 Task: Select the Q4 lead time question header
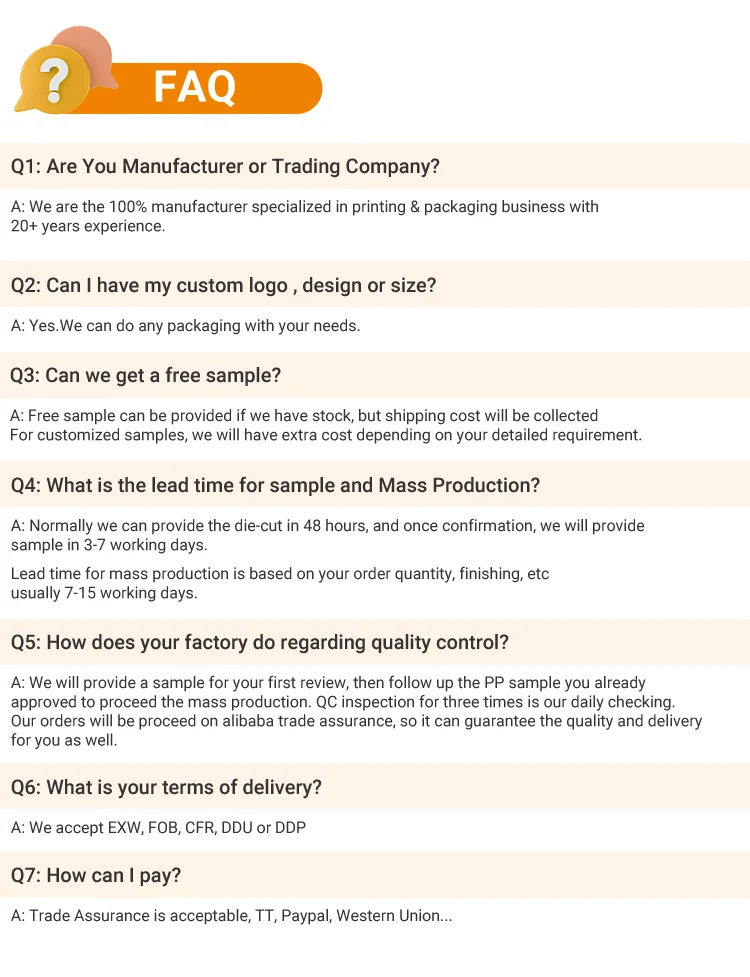[275, 486]
